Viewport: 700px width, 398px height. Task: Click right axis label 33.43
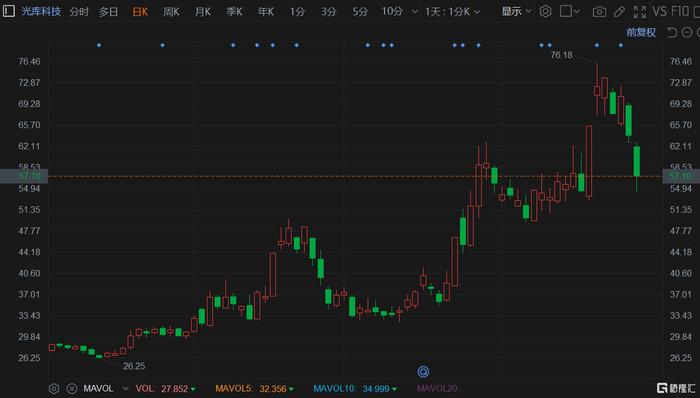(681, 315)
